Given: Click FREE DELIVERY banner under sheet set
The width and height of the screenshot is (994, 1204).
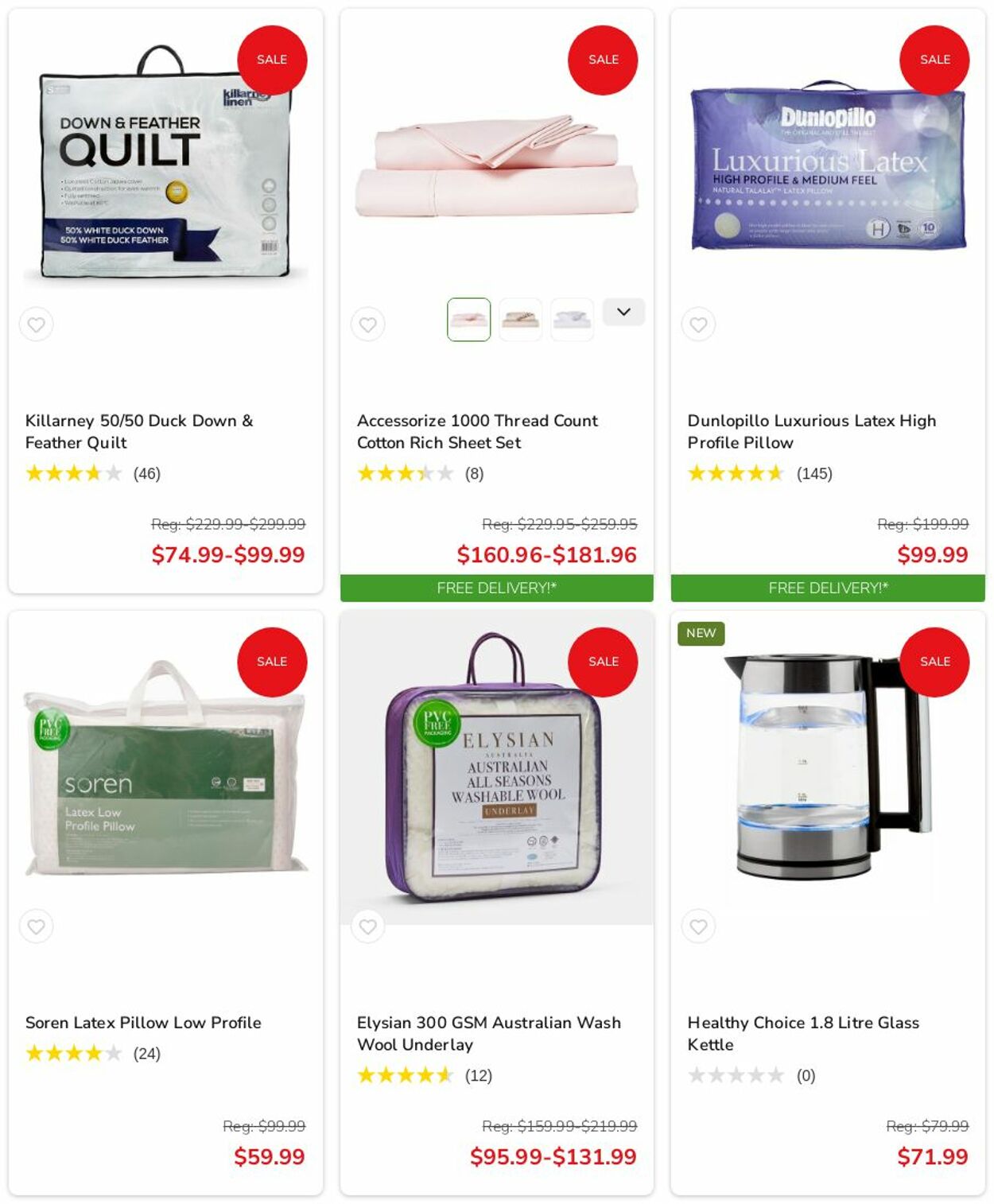Looking at the screenshot, I should [497, 588].
